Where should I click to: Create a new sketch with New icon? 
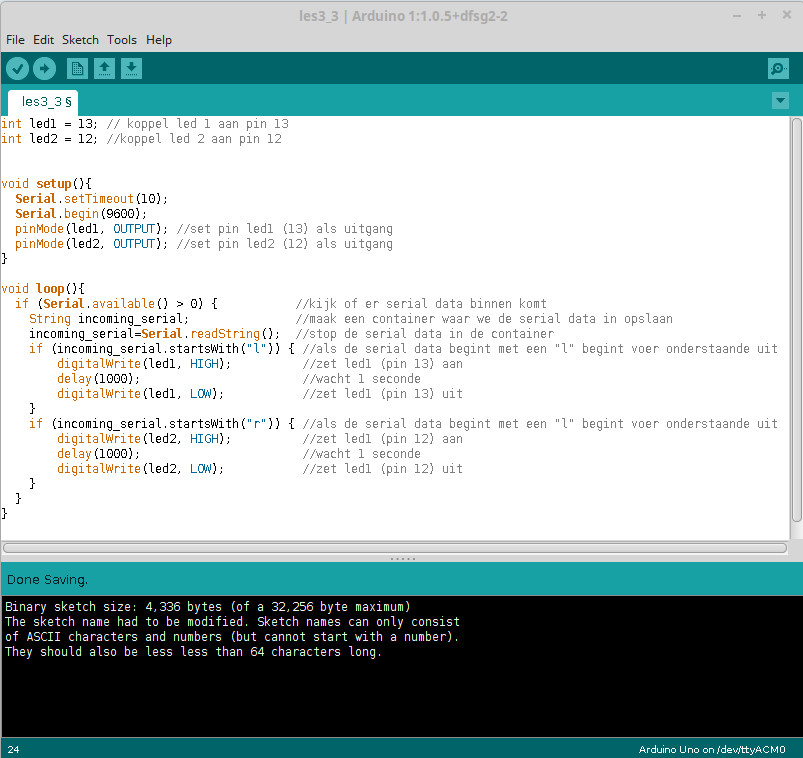tap(77, 68)
